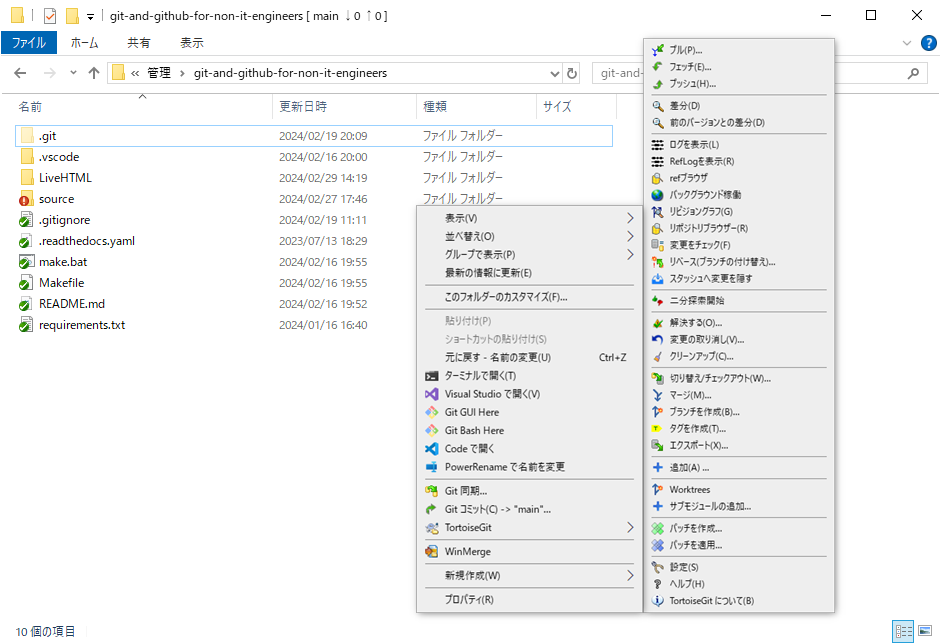The height and width of the screenshot is (644, 941).
Task: Click the Revision Graph icon (リビジョングラフ)
Action: [658, 212]
